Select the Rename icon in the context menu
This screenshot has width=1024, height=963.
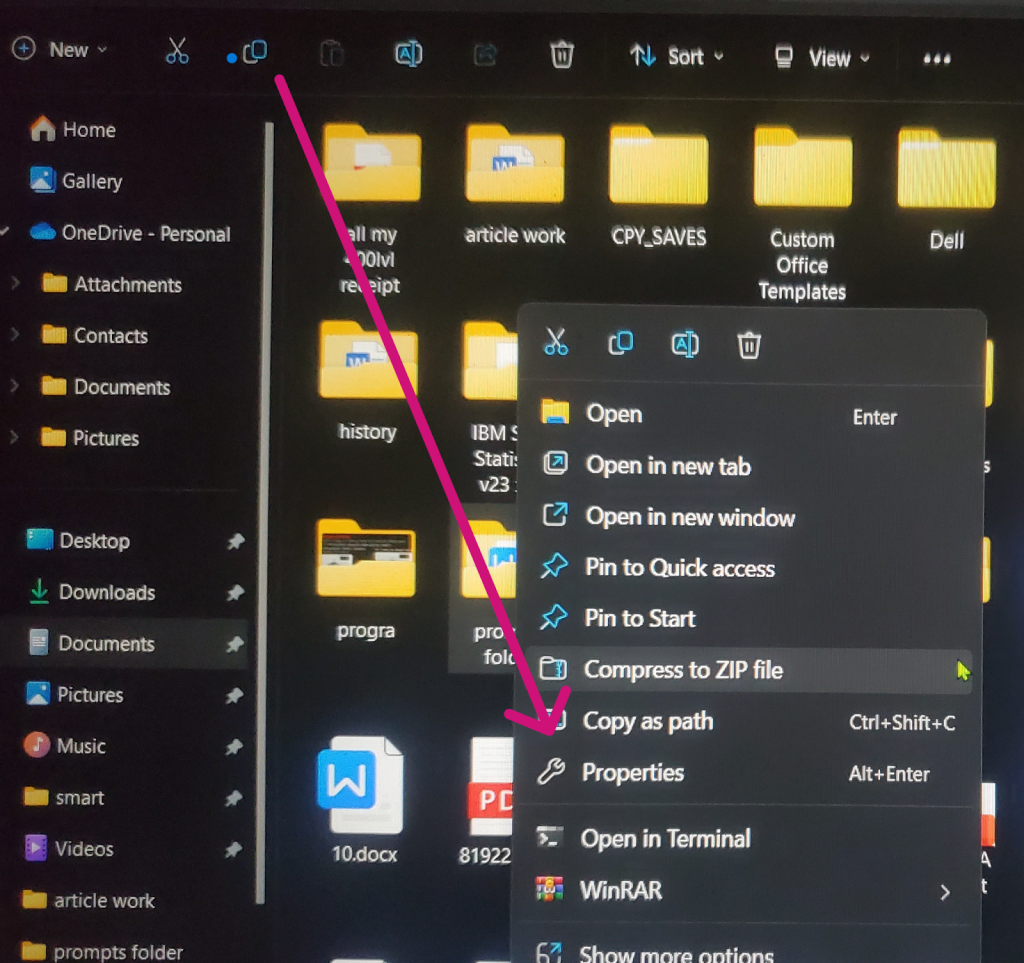tap(685, 344)
